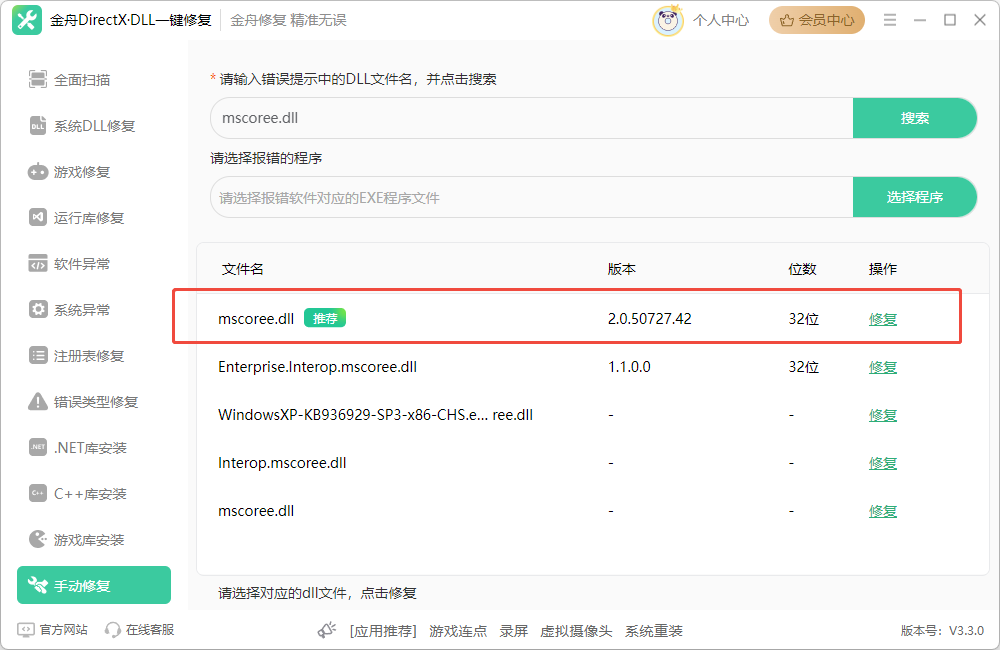Image resolution: width=1000 pixels, height=650 pixels.
Task: Click the 系统DLL修复 DLL icon
Action: tap(38, 126)
